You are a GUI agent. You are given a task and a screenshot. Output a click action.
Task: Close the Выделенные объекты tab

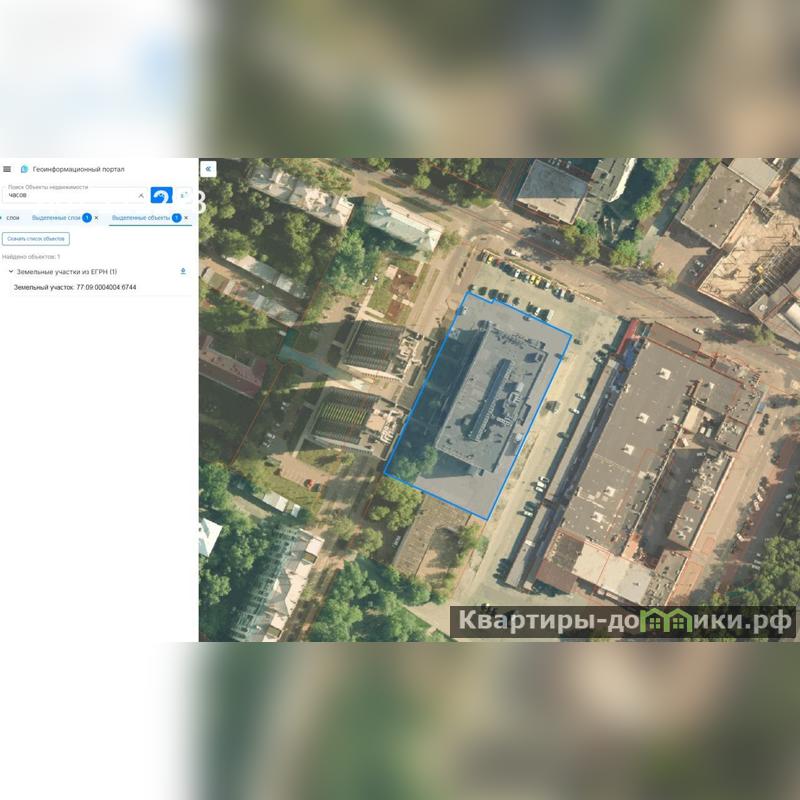[187, 217]
